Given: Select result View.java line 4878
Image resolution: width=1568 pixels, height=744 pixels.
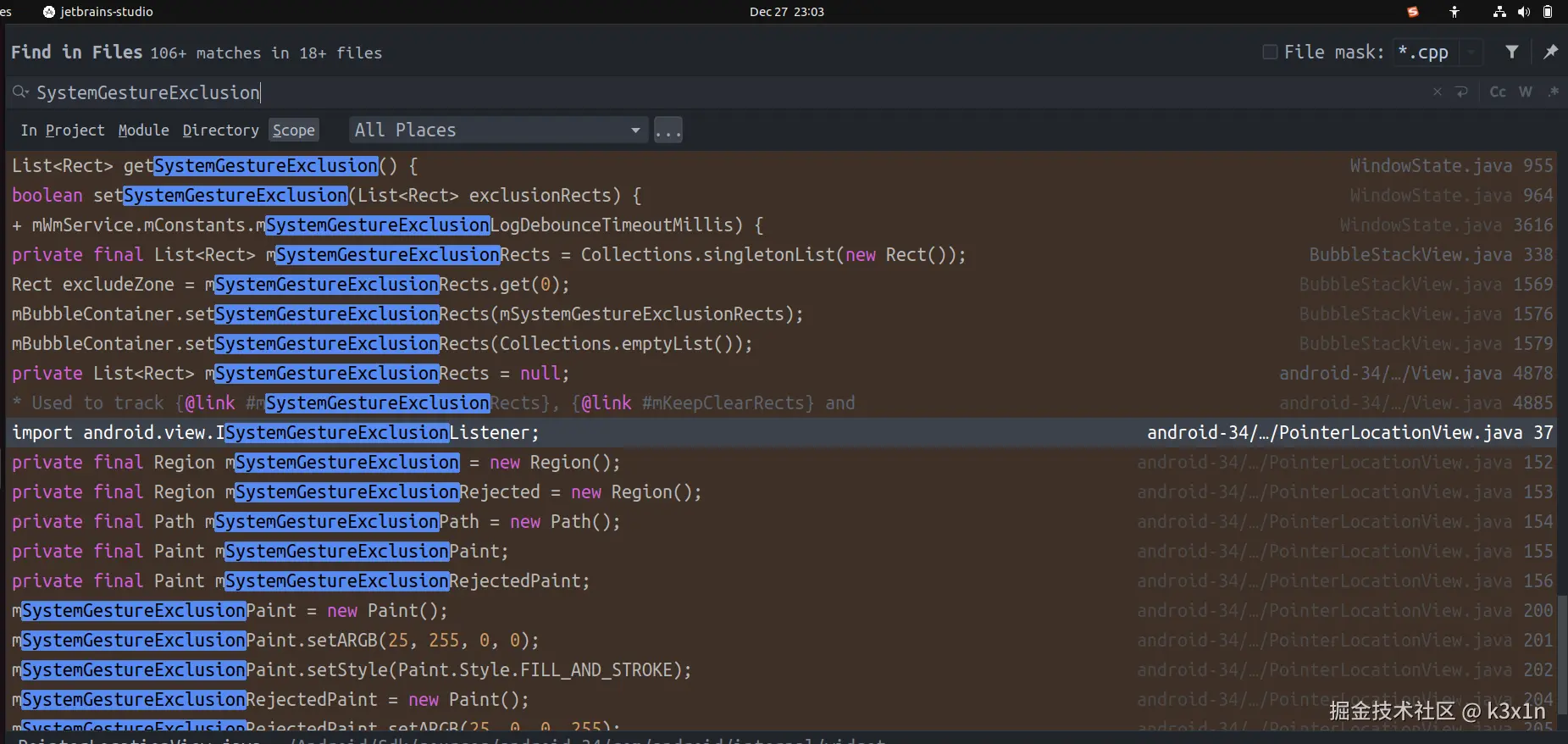Looking at the screenshot, I should coord(783,373).
